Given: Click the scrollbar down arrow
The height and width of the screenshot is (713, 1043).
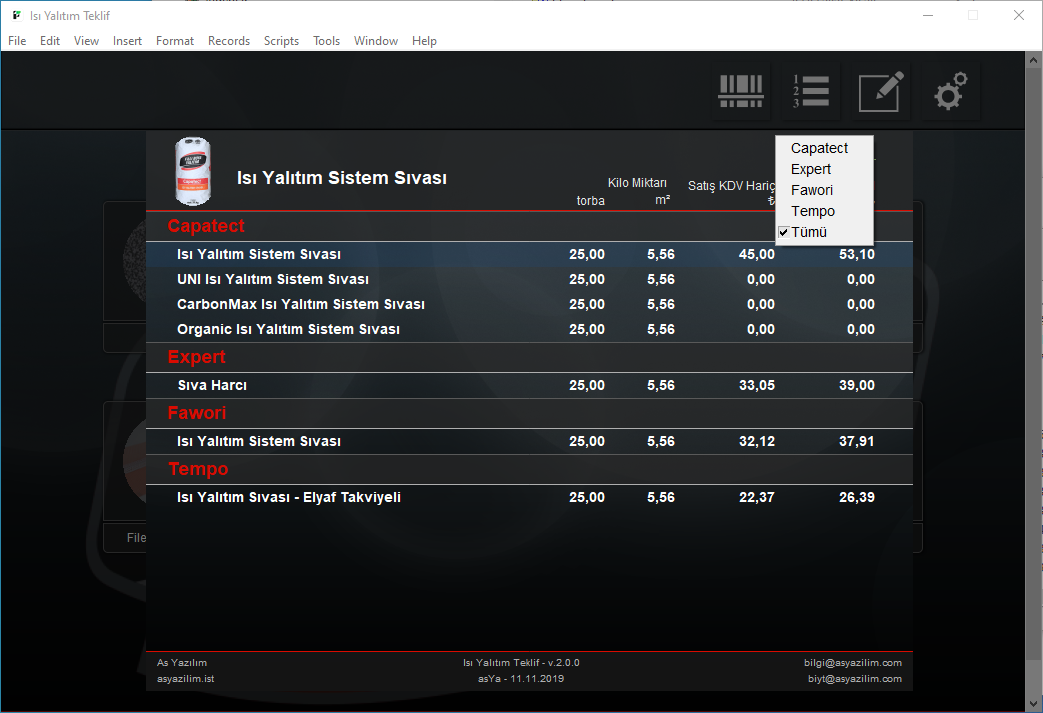Looking at the screenshot, I should [1033, 703].
